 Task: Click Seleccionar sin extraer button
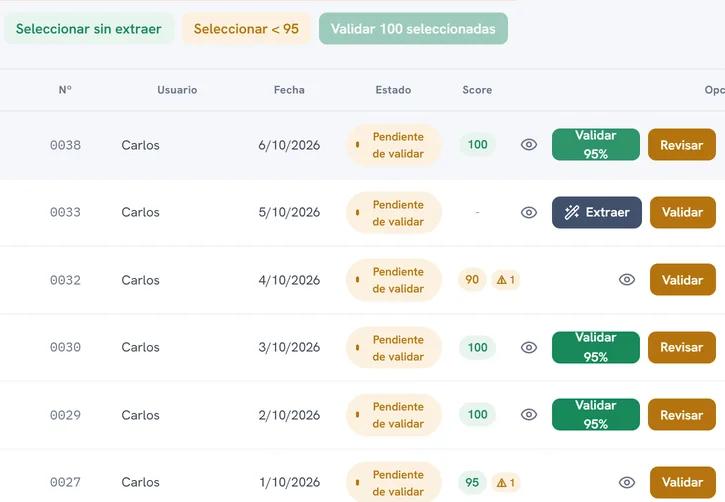(89, 29)
